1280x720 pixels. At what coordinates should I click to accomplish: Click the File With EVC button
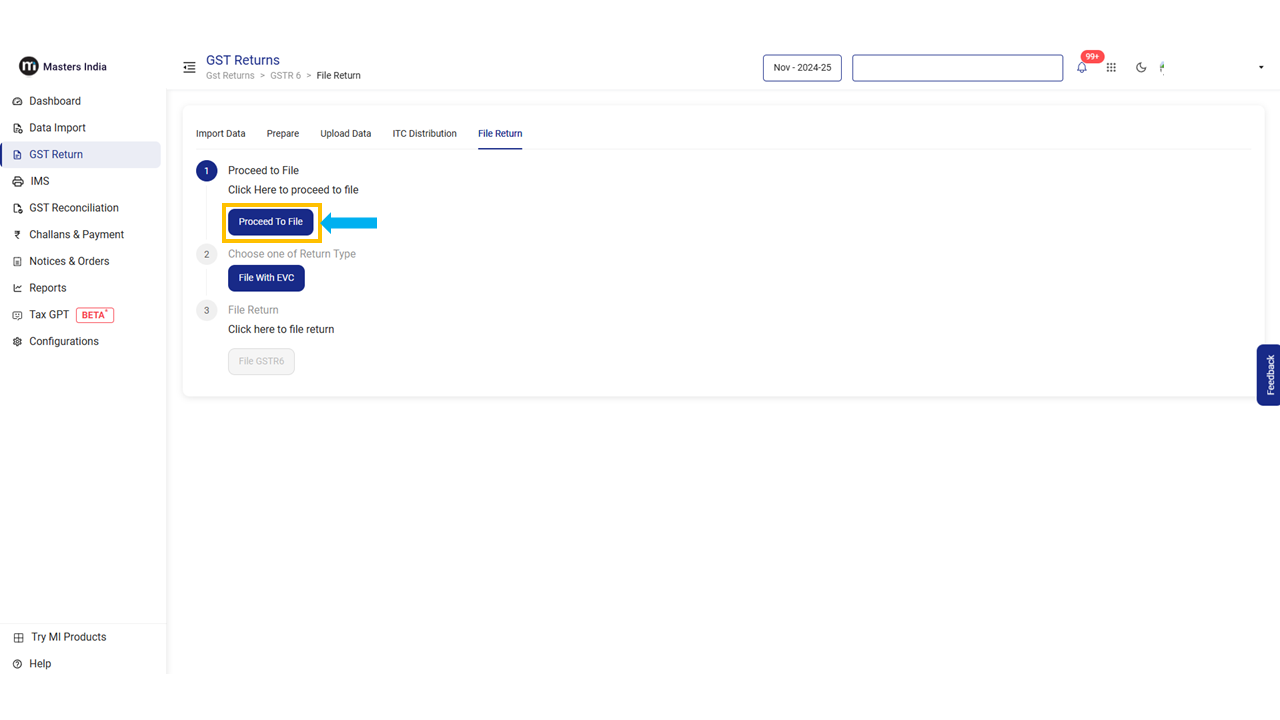pyautogui.click(x=266, y=278)
